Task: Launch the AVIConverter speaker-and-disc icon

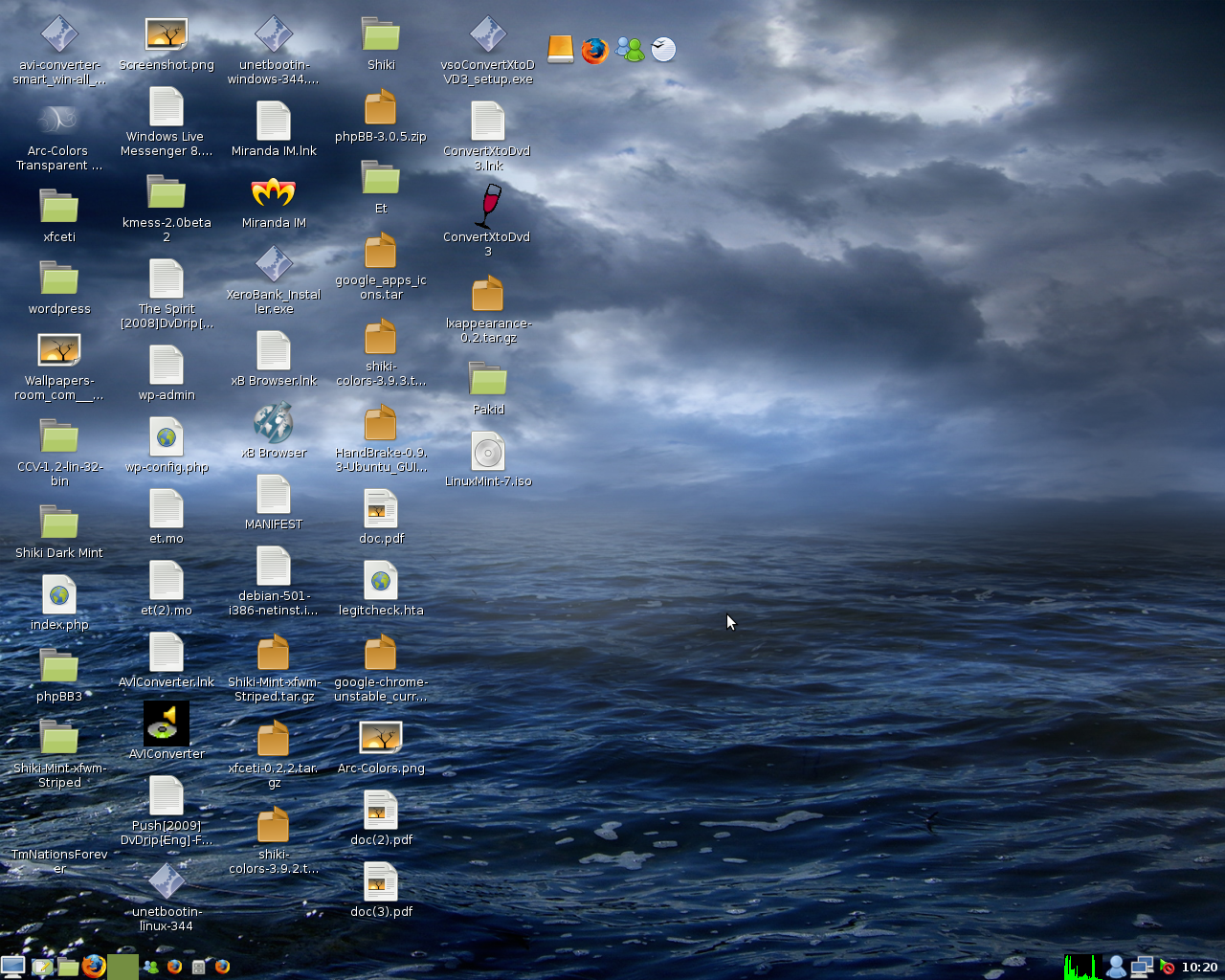Action: point(167,724)
